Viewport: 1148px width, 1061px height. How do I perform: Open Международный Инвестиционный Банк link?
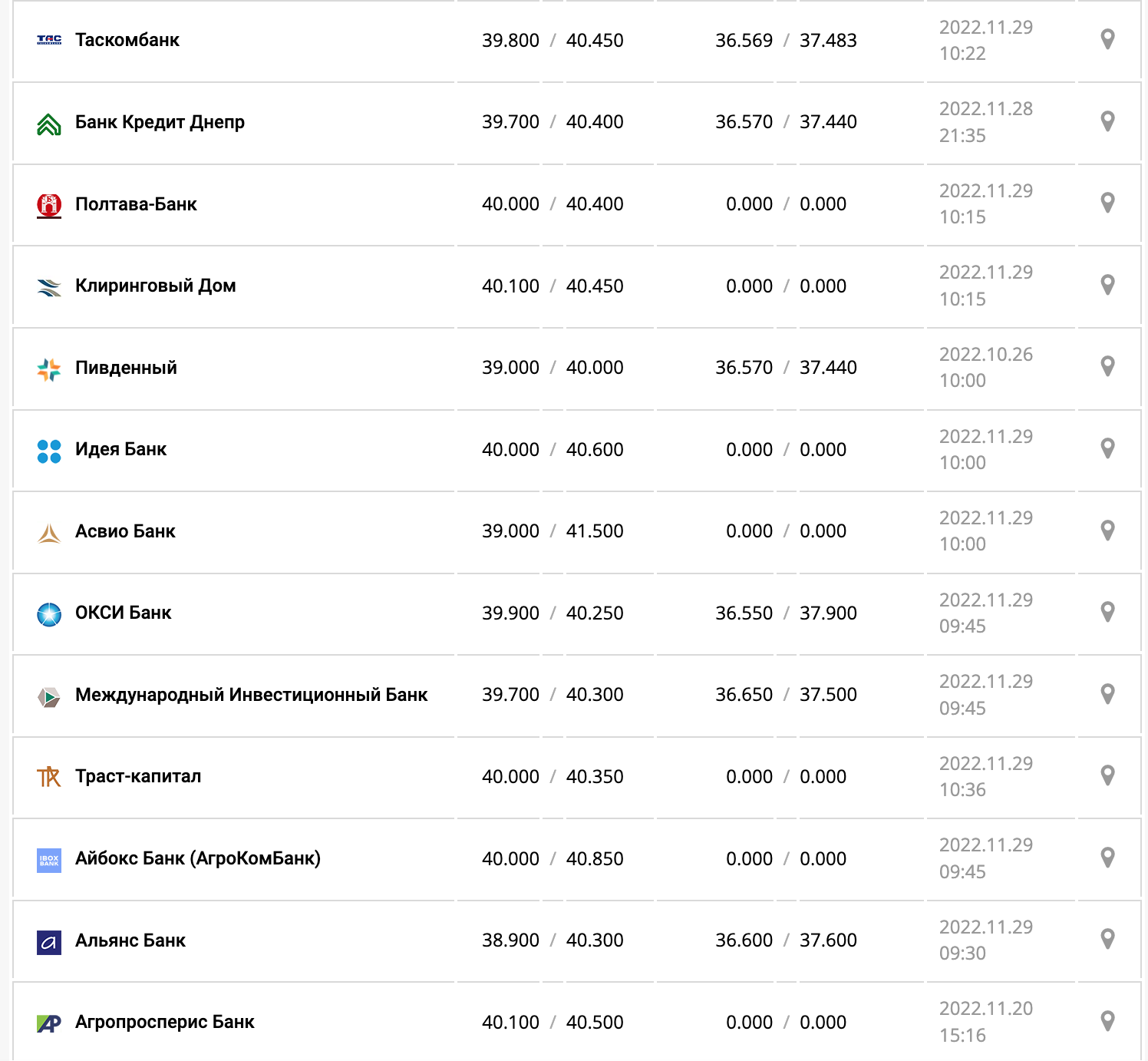click(251, 695)
